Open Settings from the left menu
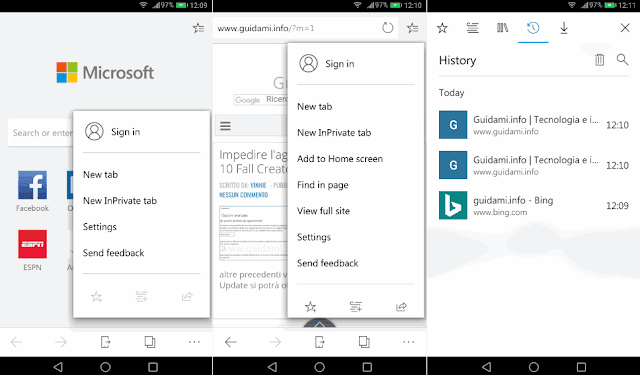640x375 pixels. 100,226
